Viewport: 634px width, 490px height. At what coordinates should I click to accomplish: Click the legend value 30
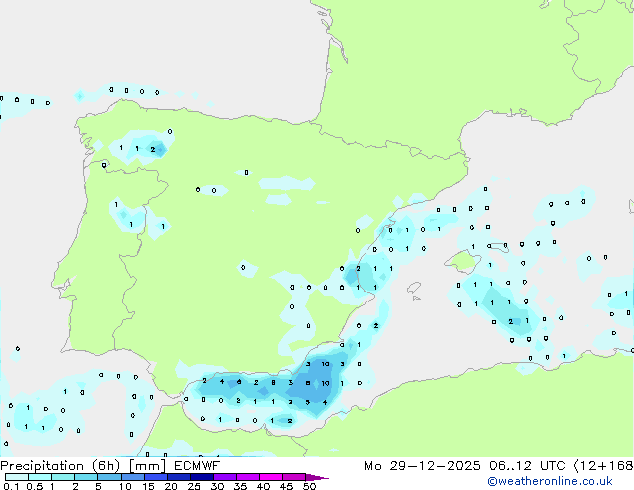217,486
